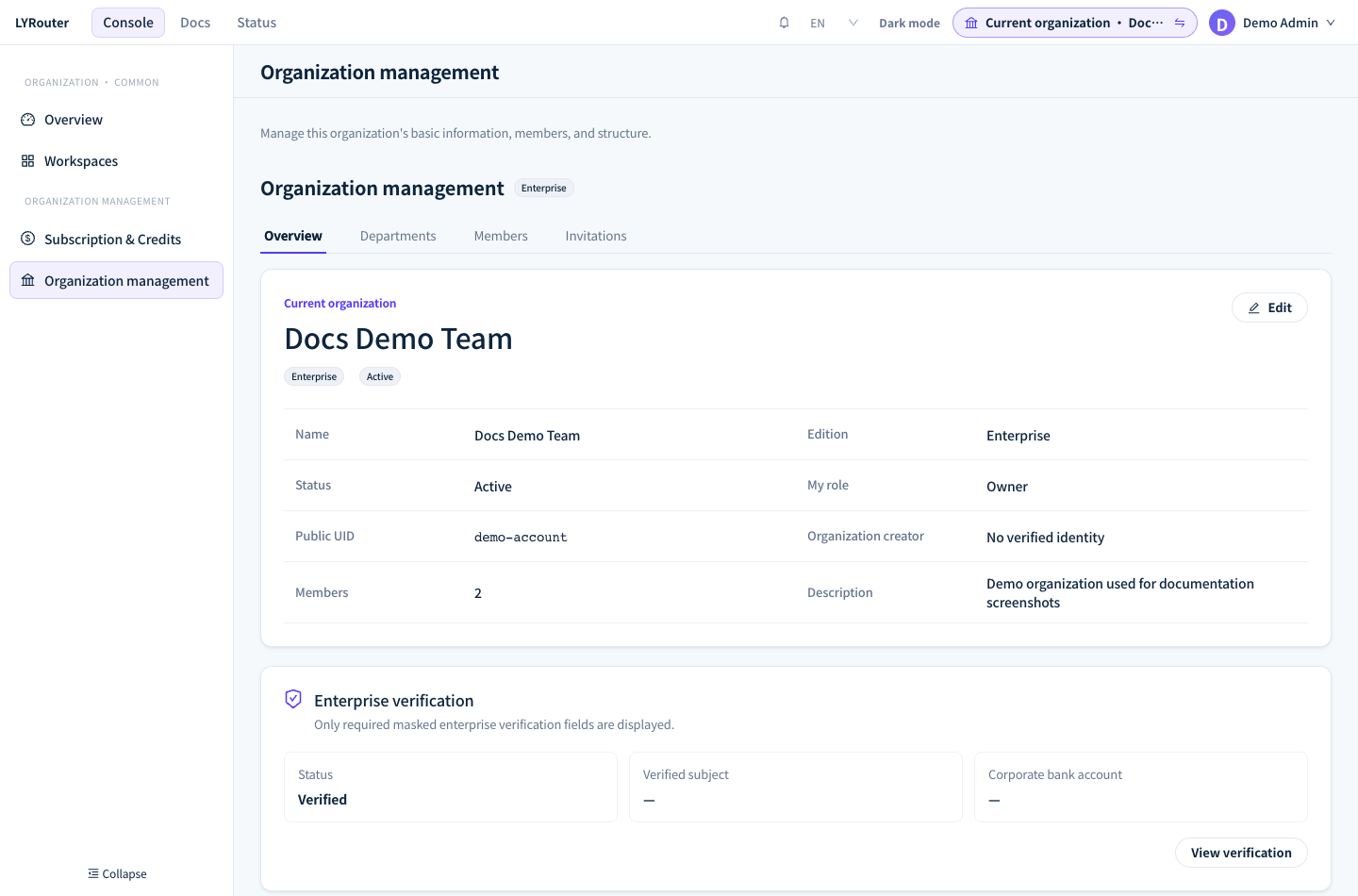
Task: Click the Enterprise badge beside the section title
Action: click(x=544, y=188)
